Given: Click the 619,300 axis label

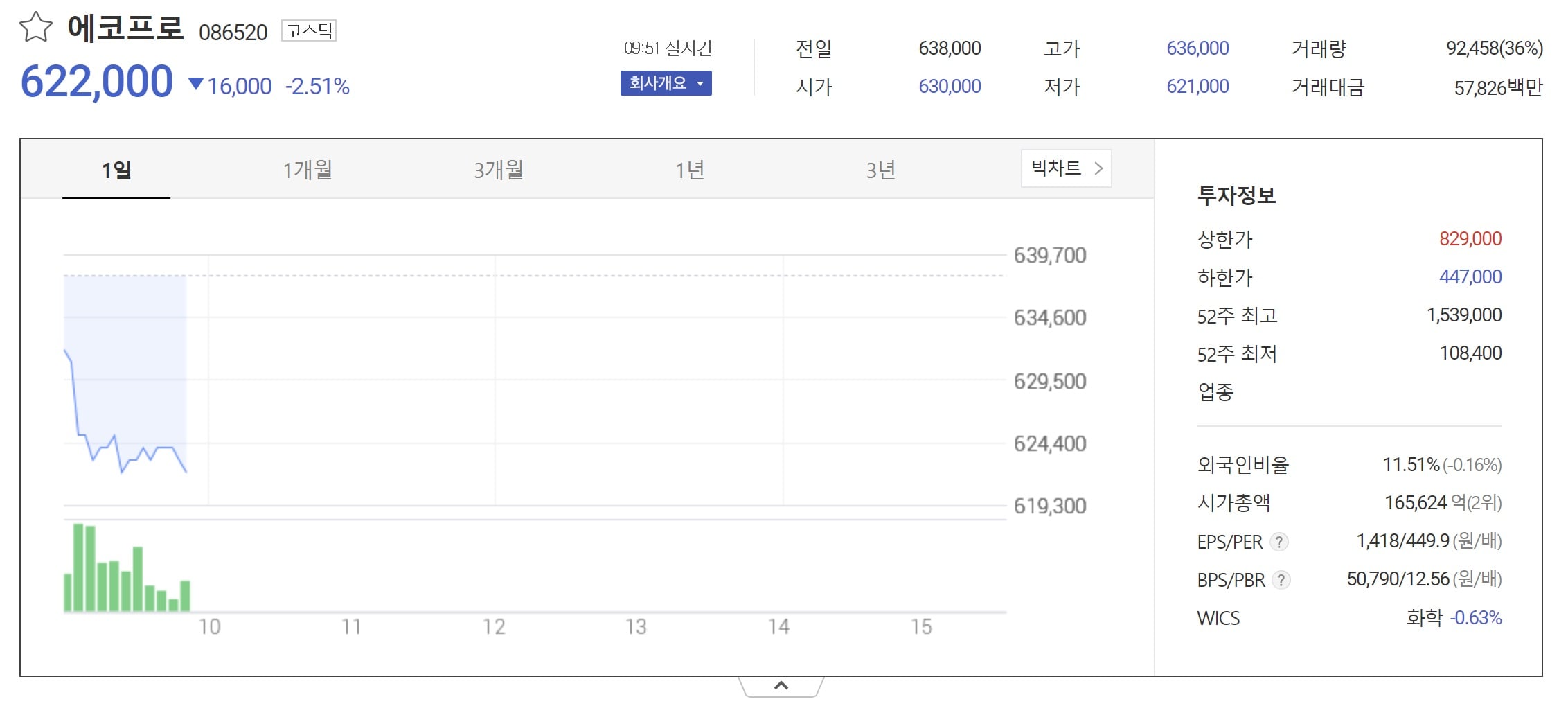Looking at the screenshot, I should pyautogui.click(x=1050, y=506).
